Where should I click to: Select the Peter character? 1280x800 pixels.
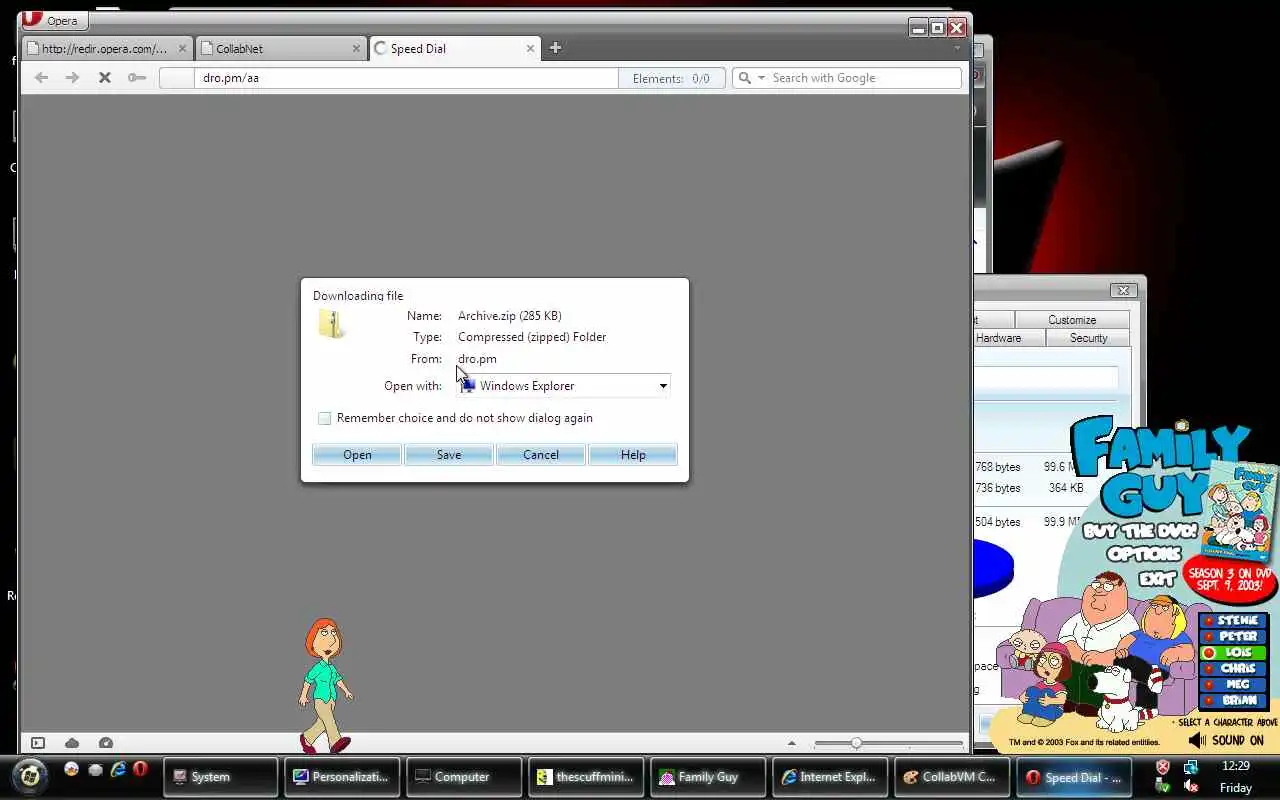pos(1231,637)
